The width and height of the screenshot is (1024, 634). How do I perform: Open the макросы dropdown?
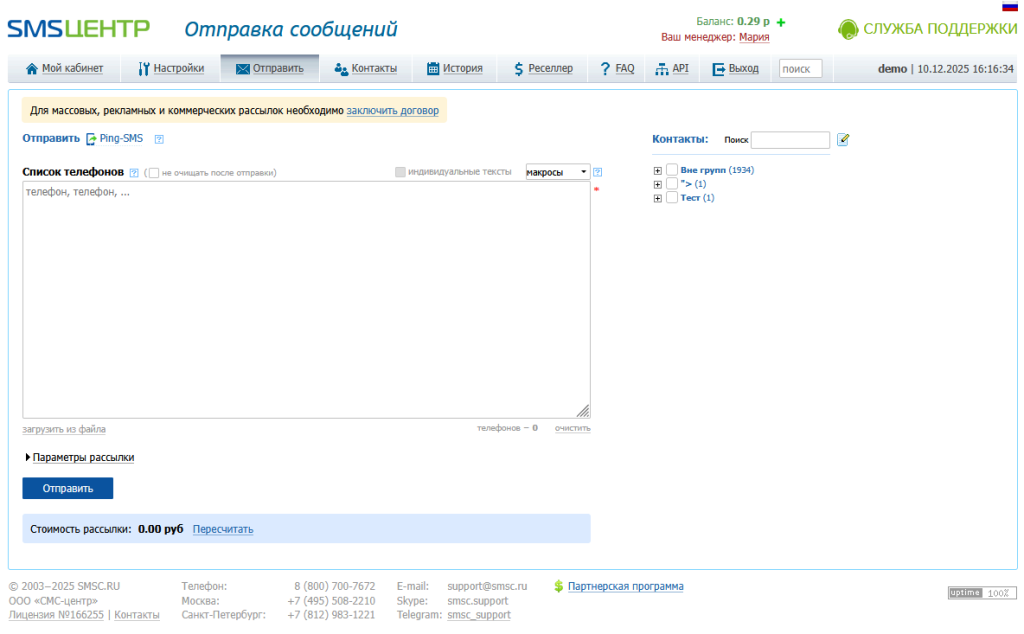[x=558, y=172]
